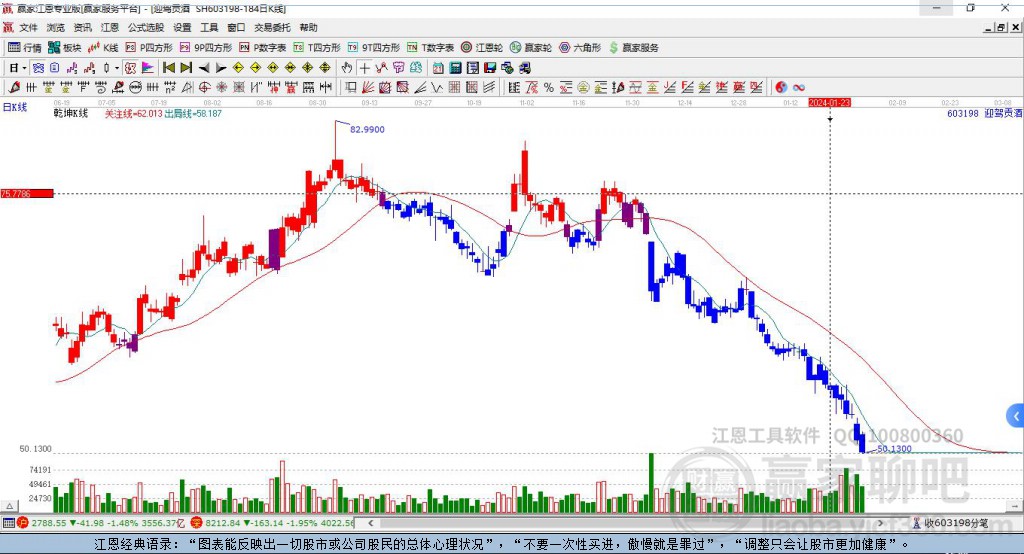This screenshot has height=554, width=1024.
Task: Select the red fan-lines Gann angle tool
Action: (x=368, y=87)
